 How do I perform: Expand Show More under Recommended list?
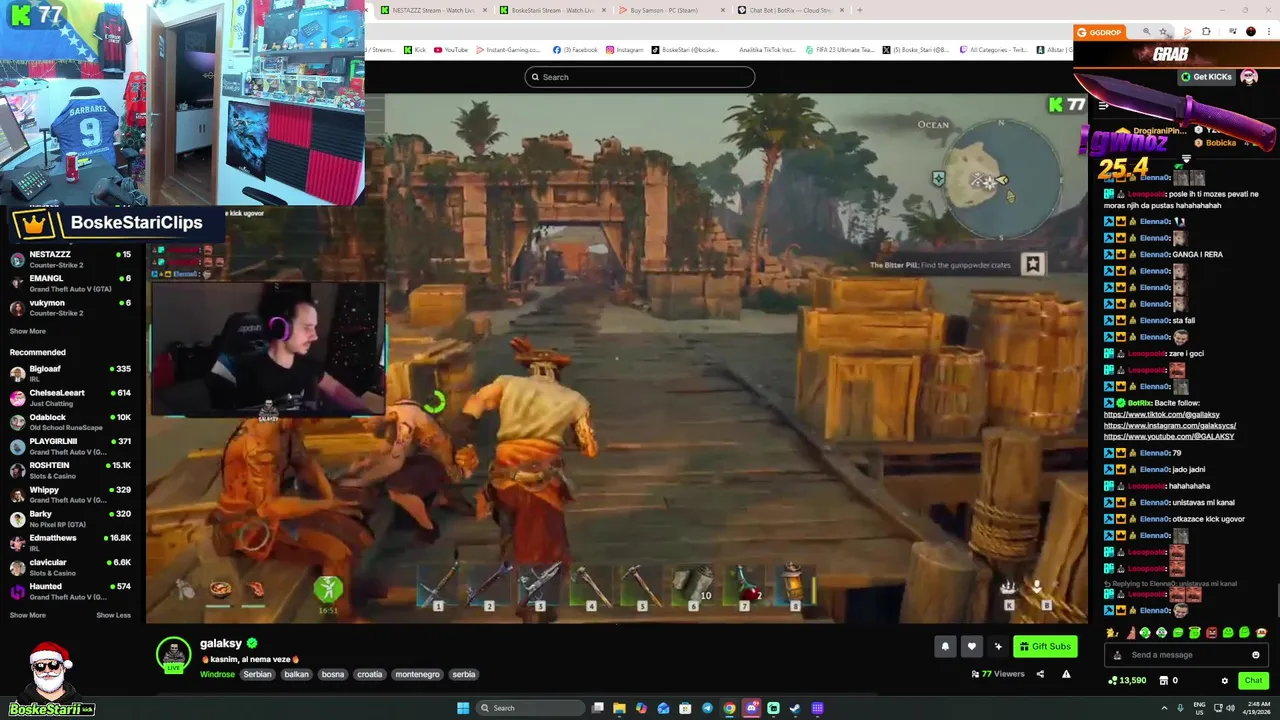28,615
